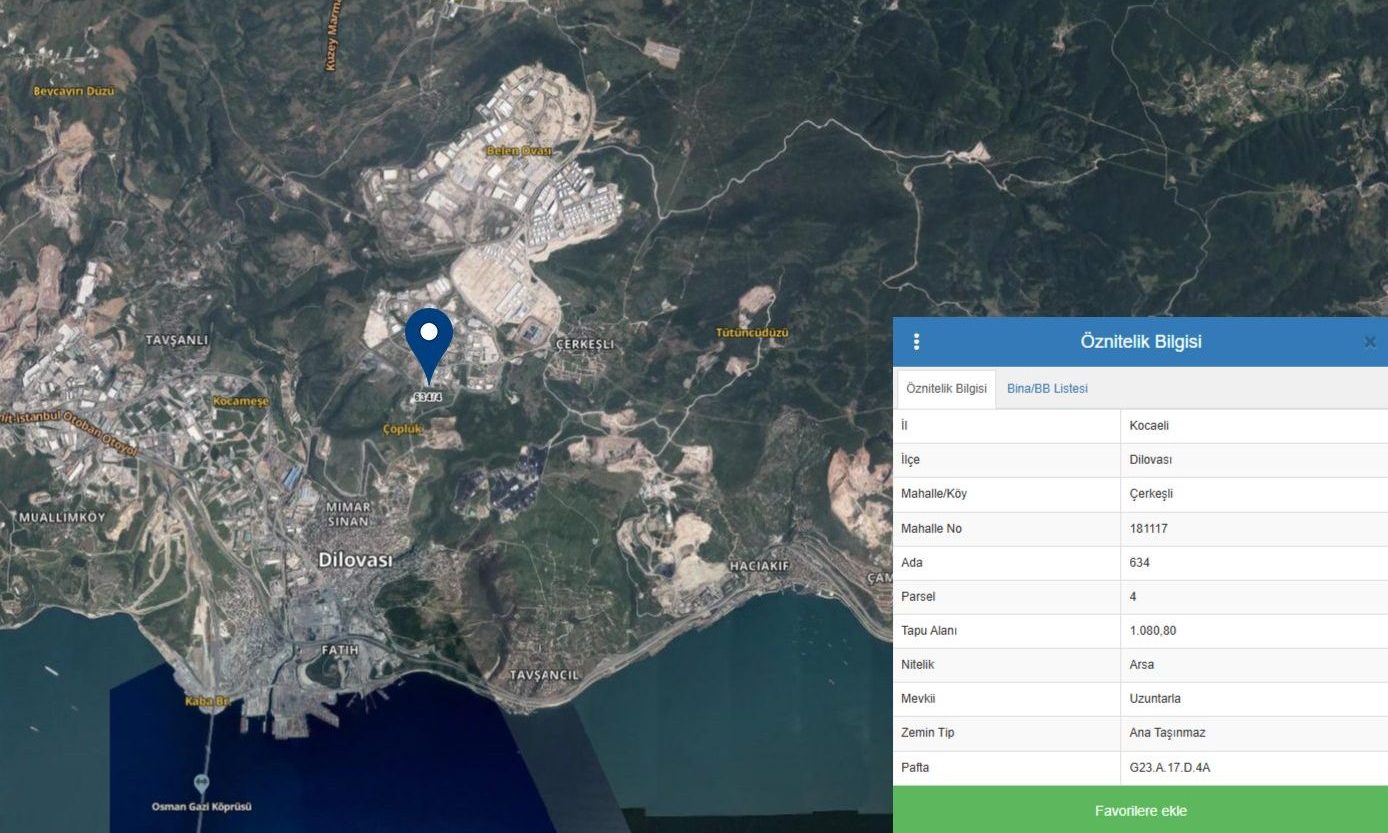Select the Öznitelik Bilgisi tab
The width and height of the screenshot is (1388, 833).
pyautogui.click(x=946, y=388)
